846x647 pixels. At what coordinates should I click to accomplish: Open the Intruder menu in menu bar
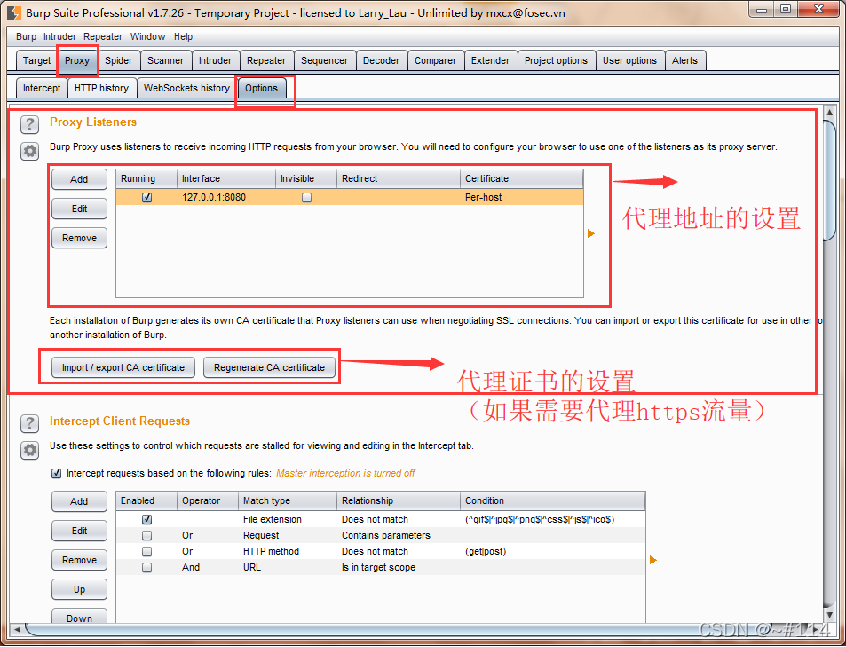59,37
